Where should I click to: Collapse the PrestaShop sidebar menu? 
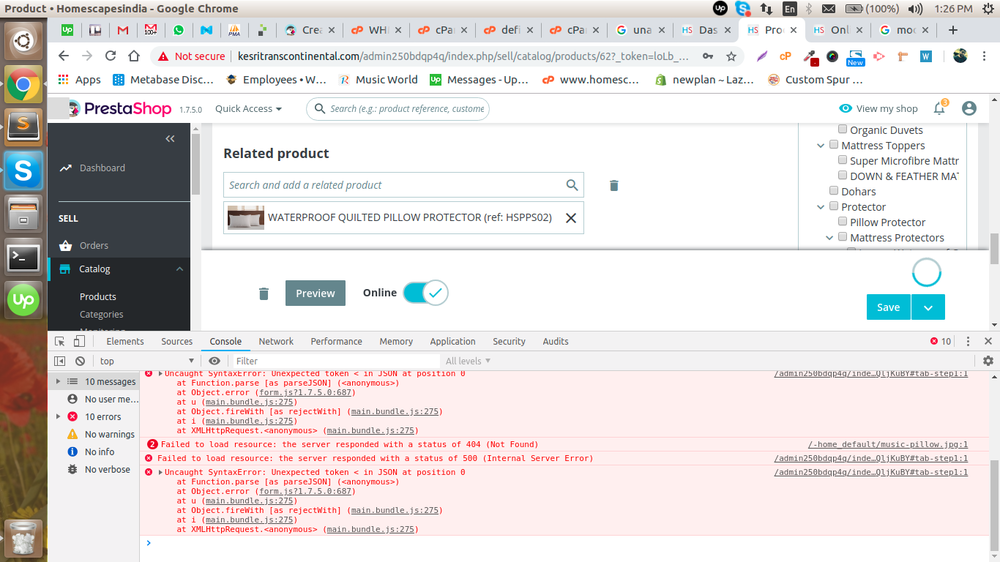coord(170,138)
